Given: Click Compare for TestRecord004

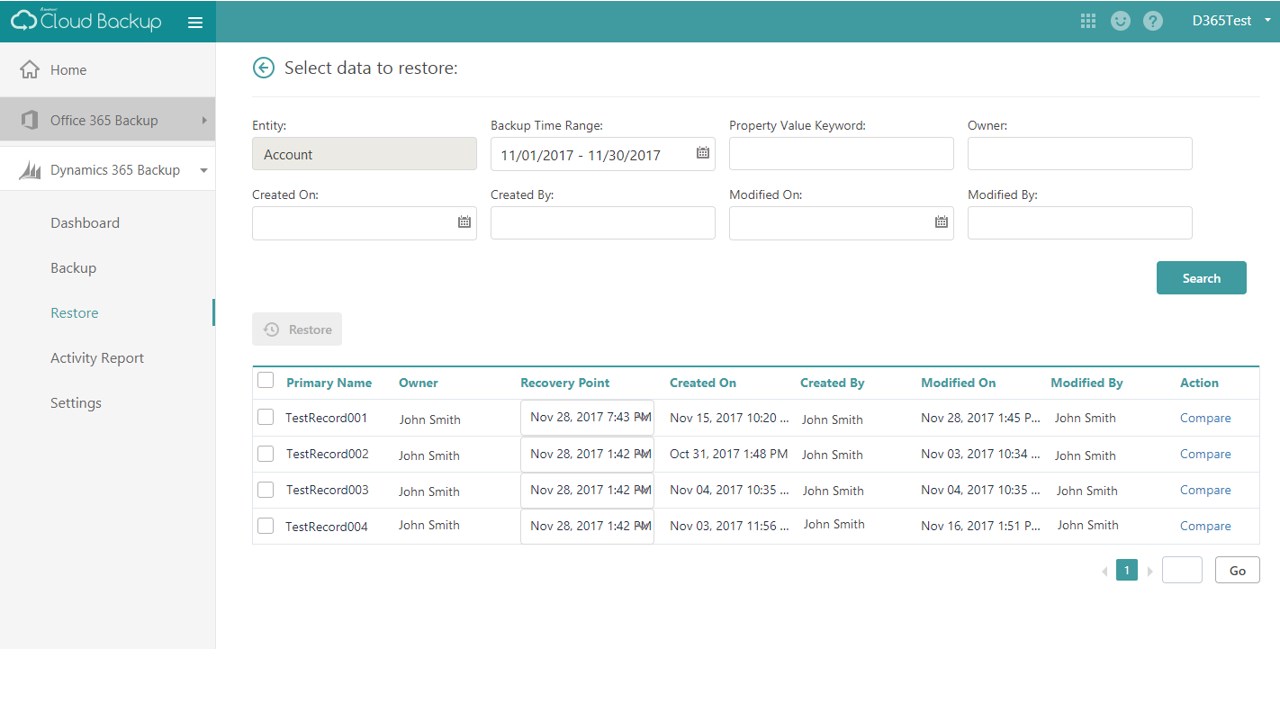Looking at the screenshot, I should point(1205,526).
